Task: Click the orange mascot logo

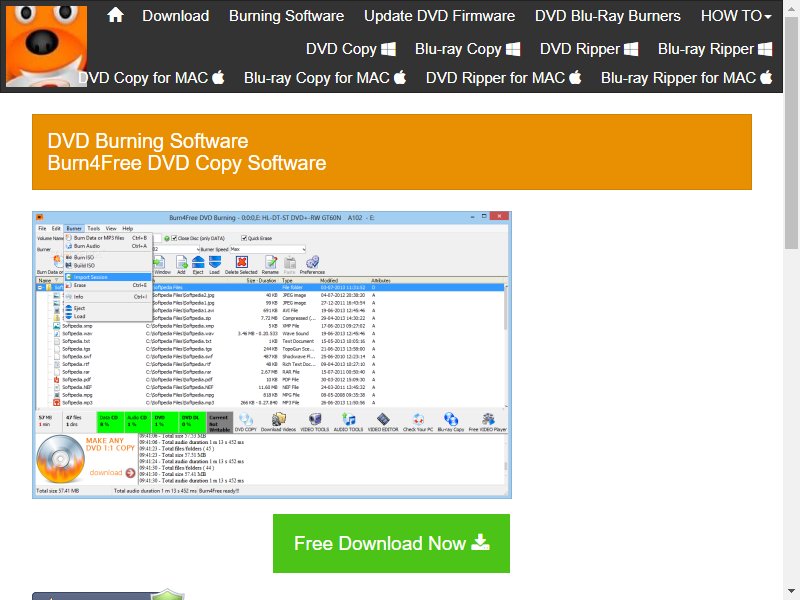Action: pyautogui.click(x=46, y=46)
